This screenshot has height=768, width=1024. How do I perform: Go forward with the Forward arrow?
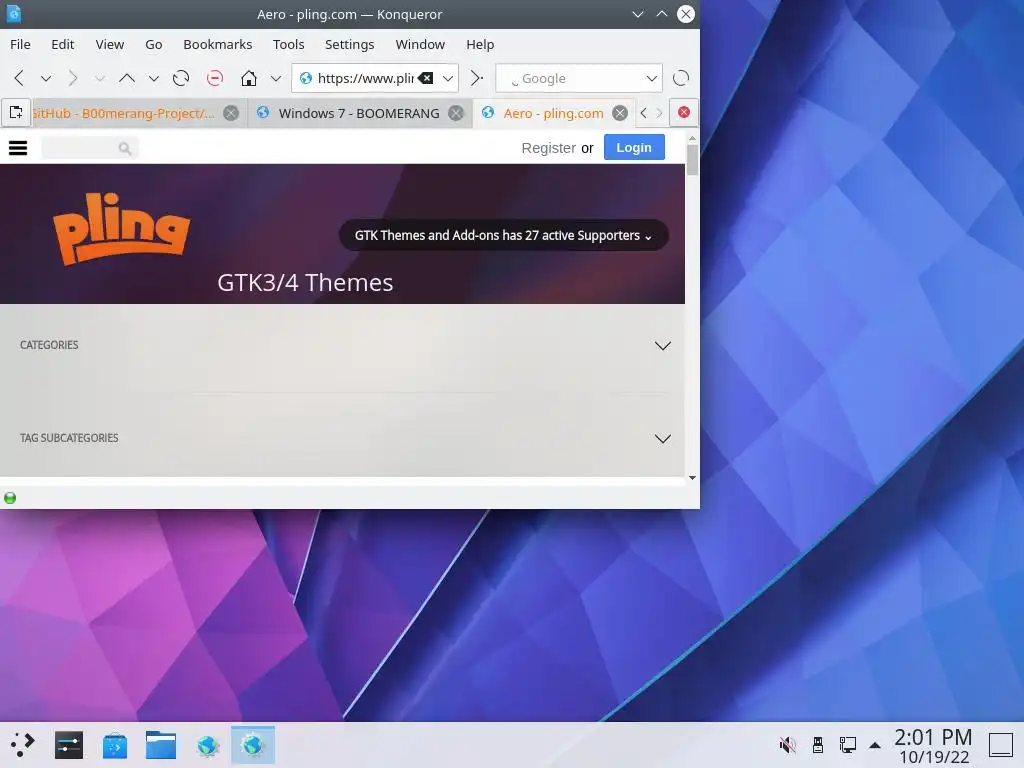pyautogui.click(x=72, y=78)
